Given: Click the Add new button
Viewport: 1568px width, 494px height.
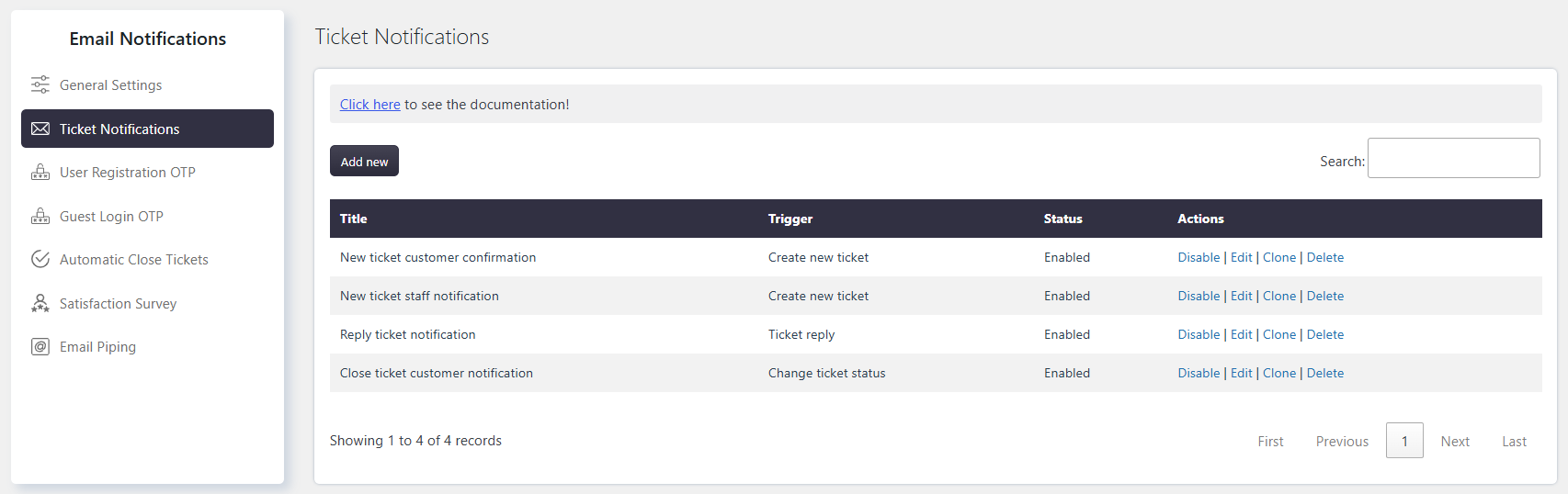Looking at the screenshot, I should [x=364, y=161].
